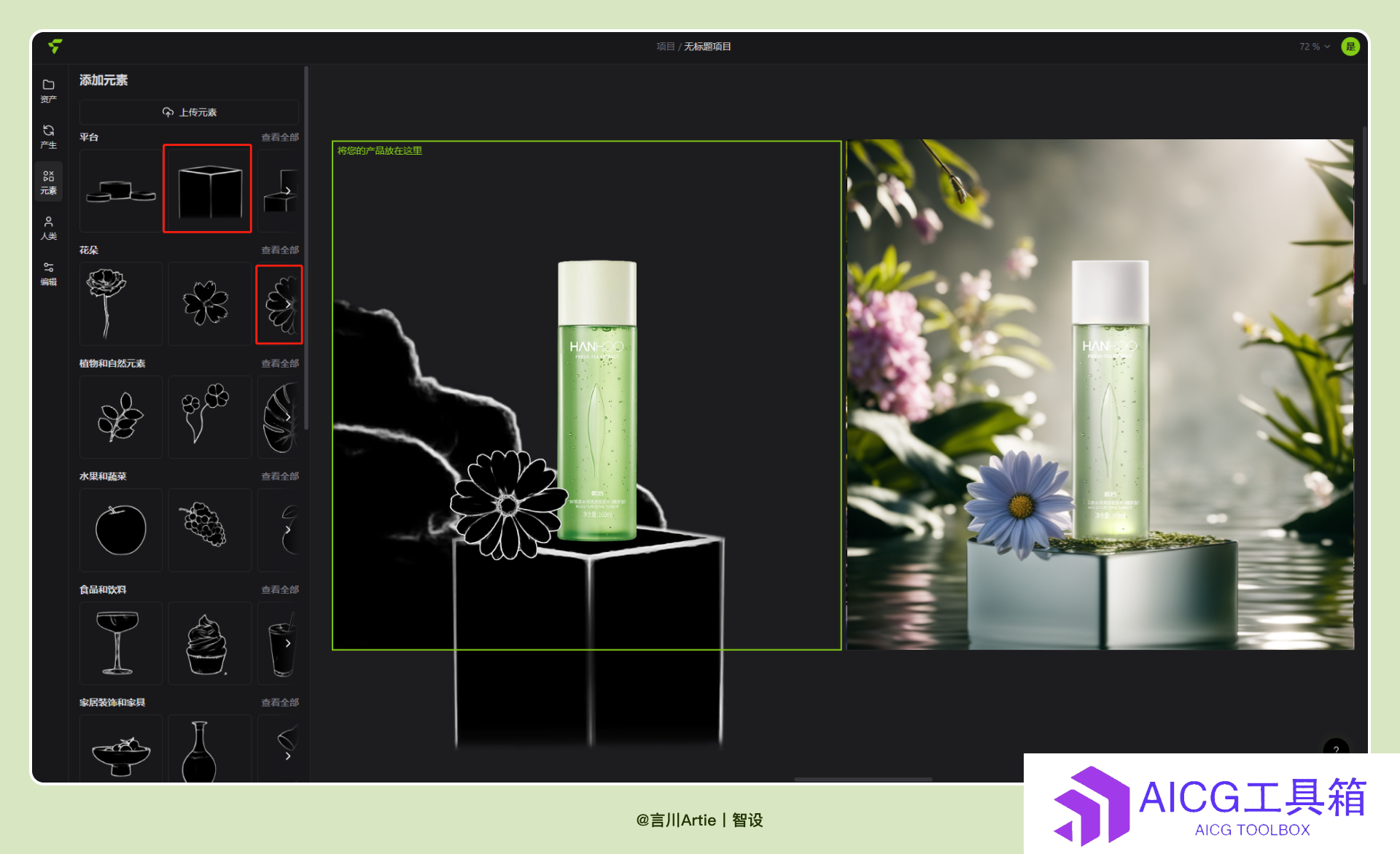Viewport: 1400px width, 854px height.
Task: Select the tall vase decor element
Action: 209,749
